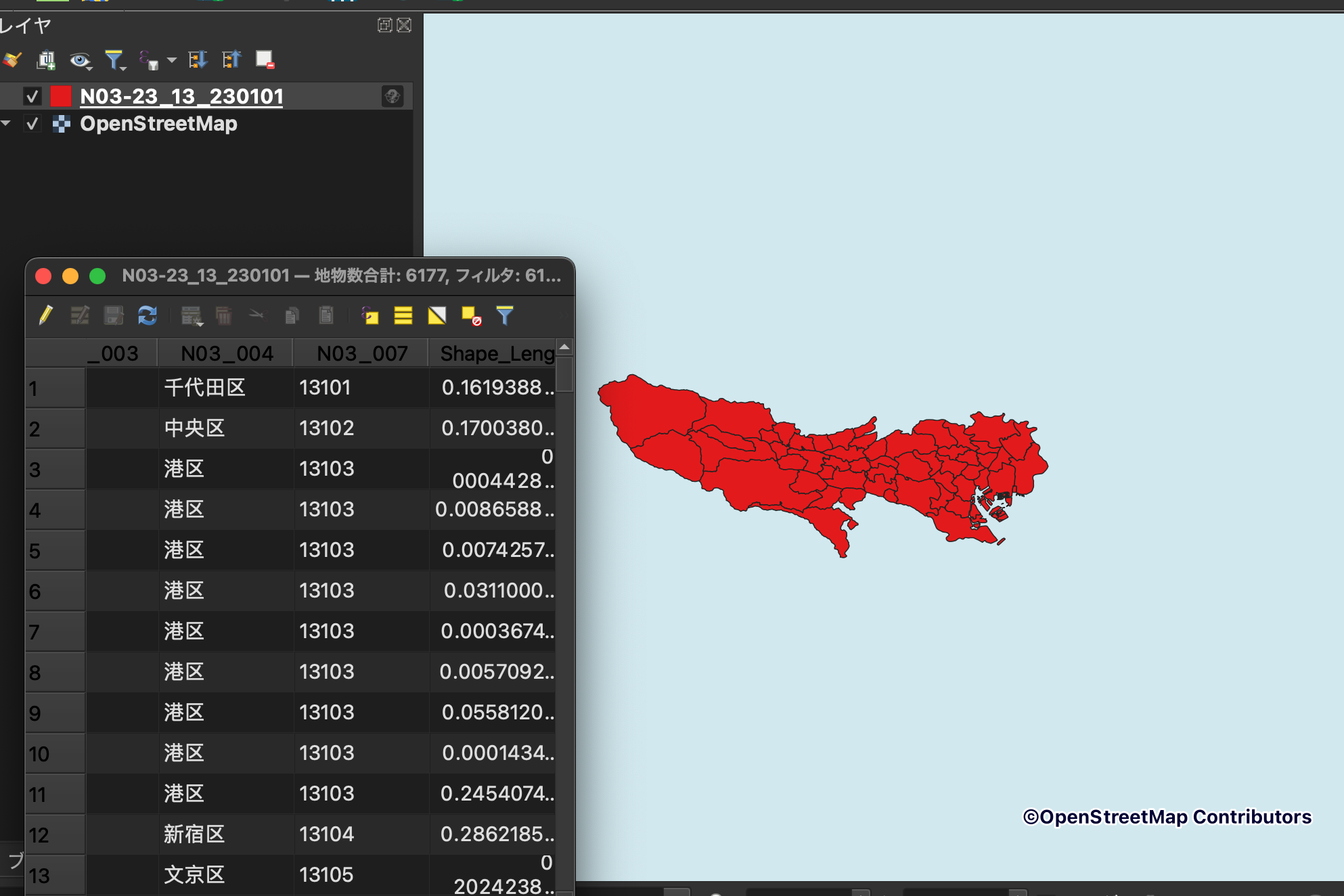Remove the selected layer from panel
The width and height of the screenshot is (1344, 896).
click(x=265, y=60)
